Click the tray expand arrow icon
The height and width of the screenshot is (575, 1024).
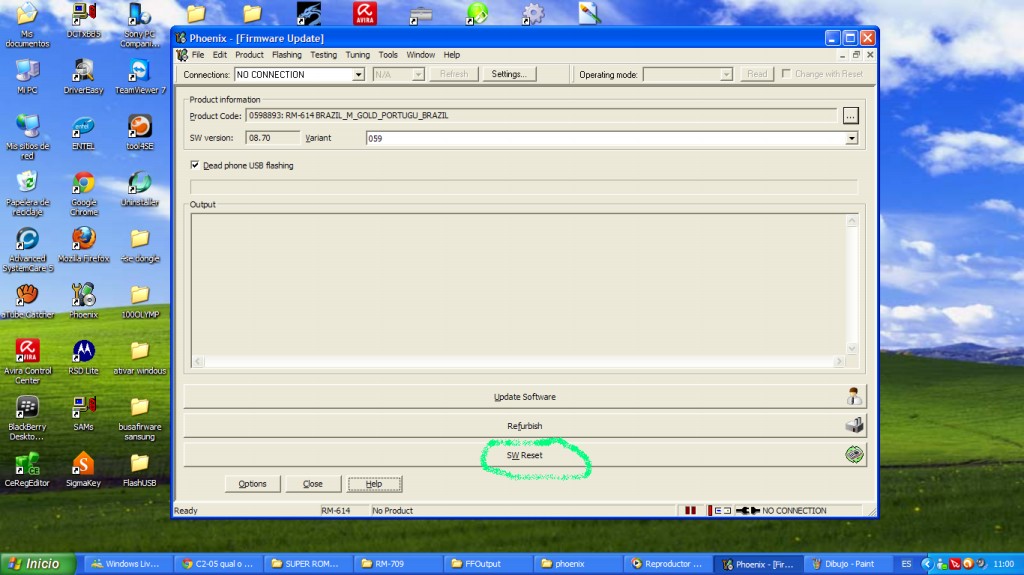pyautogui.click(x=926, y=563)
